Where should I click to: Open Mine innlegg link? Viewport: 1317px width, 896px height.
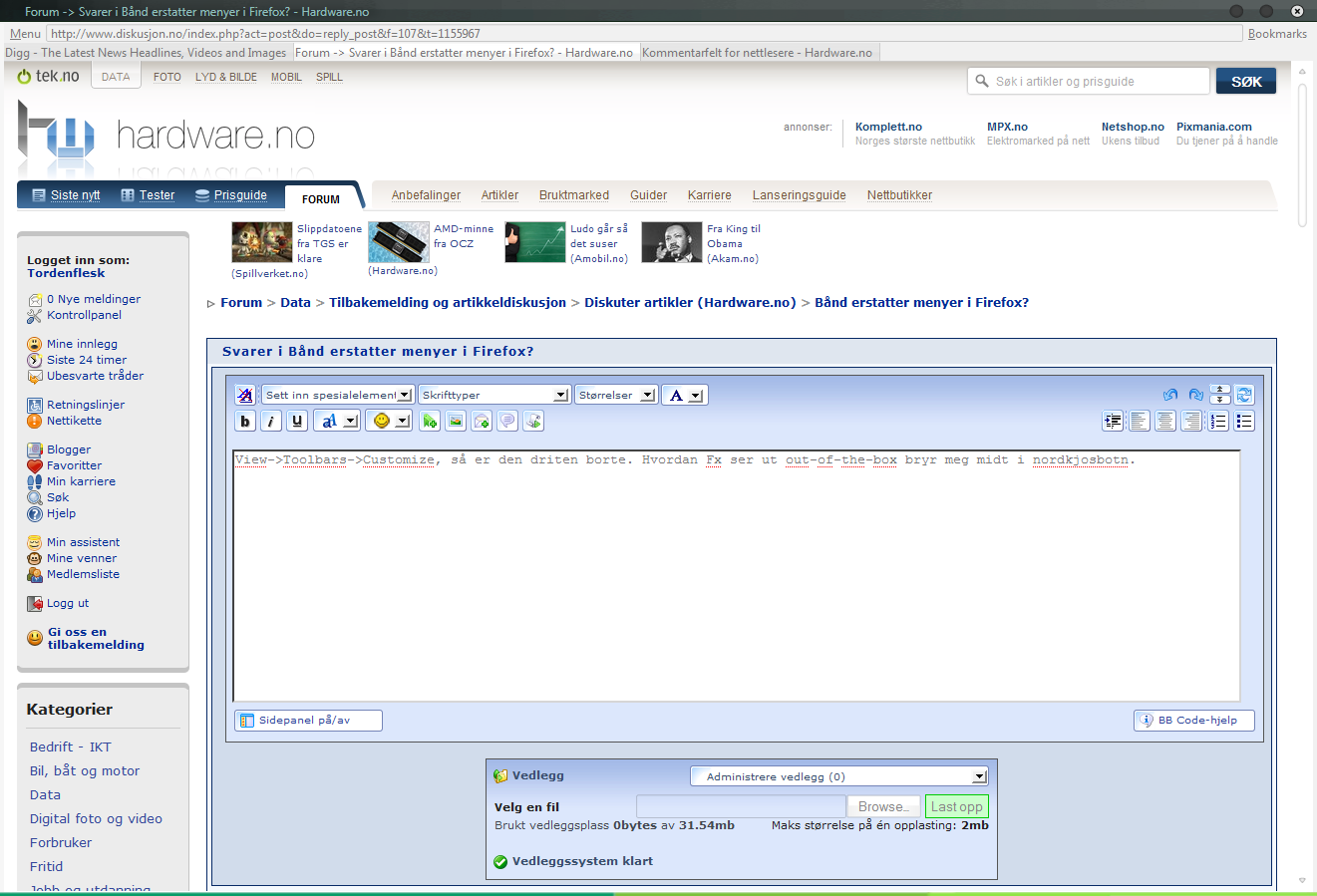pyautogui.click(x=82, y=344)
